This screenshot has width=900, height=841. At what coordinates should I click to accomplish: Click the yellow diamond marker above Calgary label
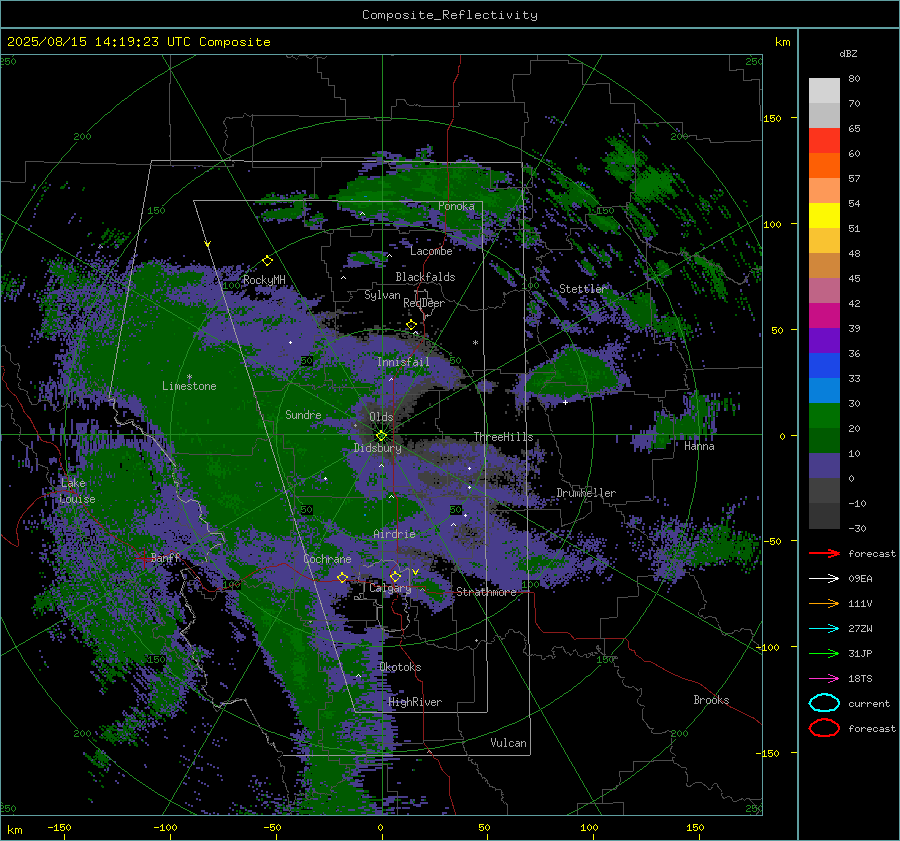click(395, 576)
